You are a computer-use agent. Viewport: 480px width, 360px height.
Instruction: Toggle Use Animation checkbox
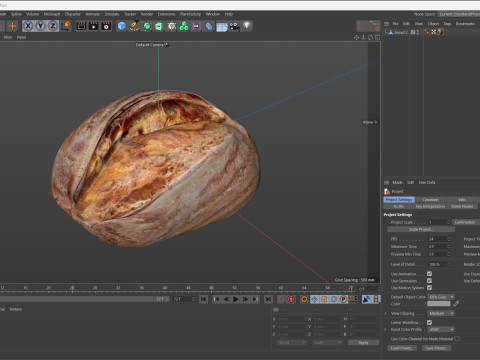coord(429,274)
